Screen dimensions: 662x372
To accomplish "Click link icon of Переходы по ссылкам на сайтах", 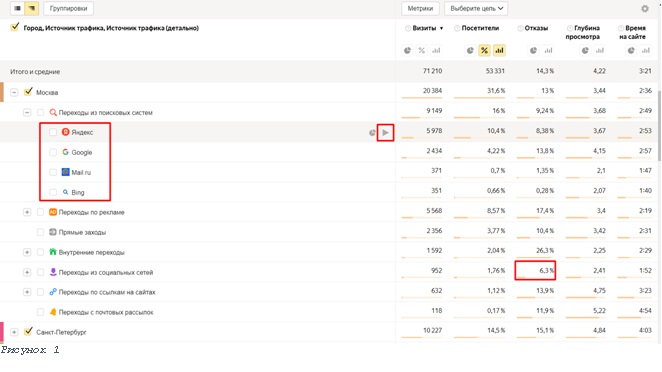I will (x=53, y=292).
